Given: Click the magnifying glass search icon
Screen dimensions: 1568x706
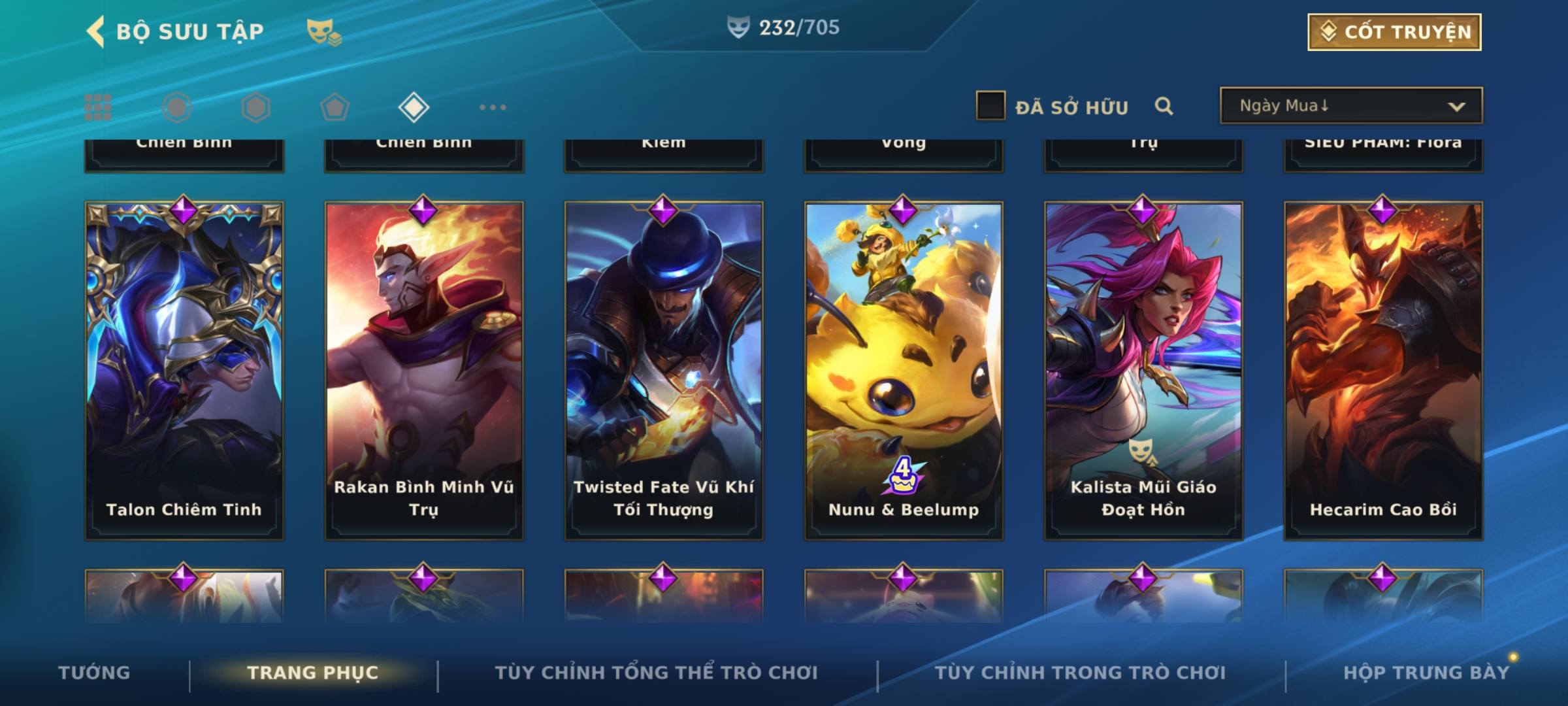Looking at the screenshot, I should (x=1164, y=106).
